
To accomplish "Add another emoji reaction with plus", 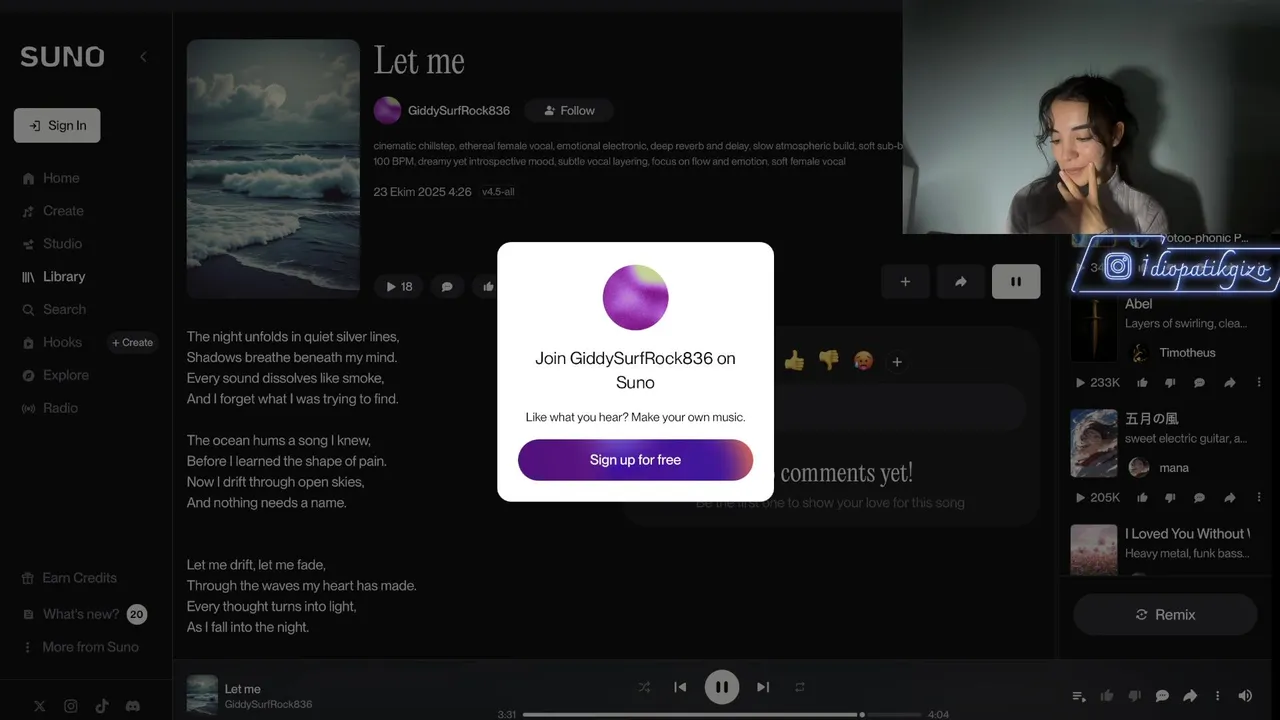I will click(897, 362).
